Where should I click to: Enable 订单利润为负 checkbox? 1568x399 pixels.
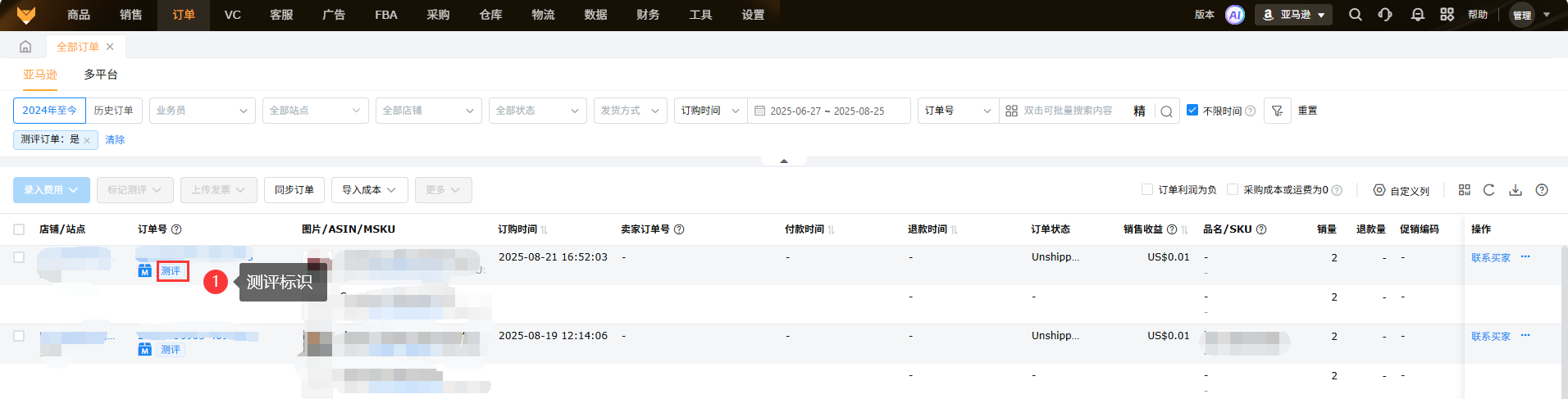pyautogui.click(x=1147, y=189)
